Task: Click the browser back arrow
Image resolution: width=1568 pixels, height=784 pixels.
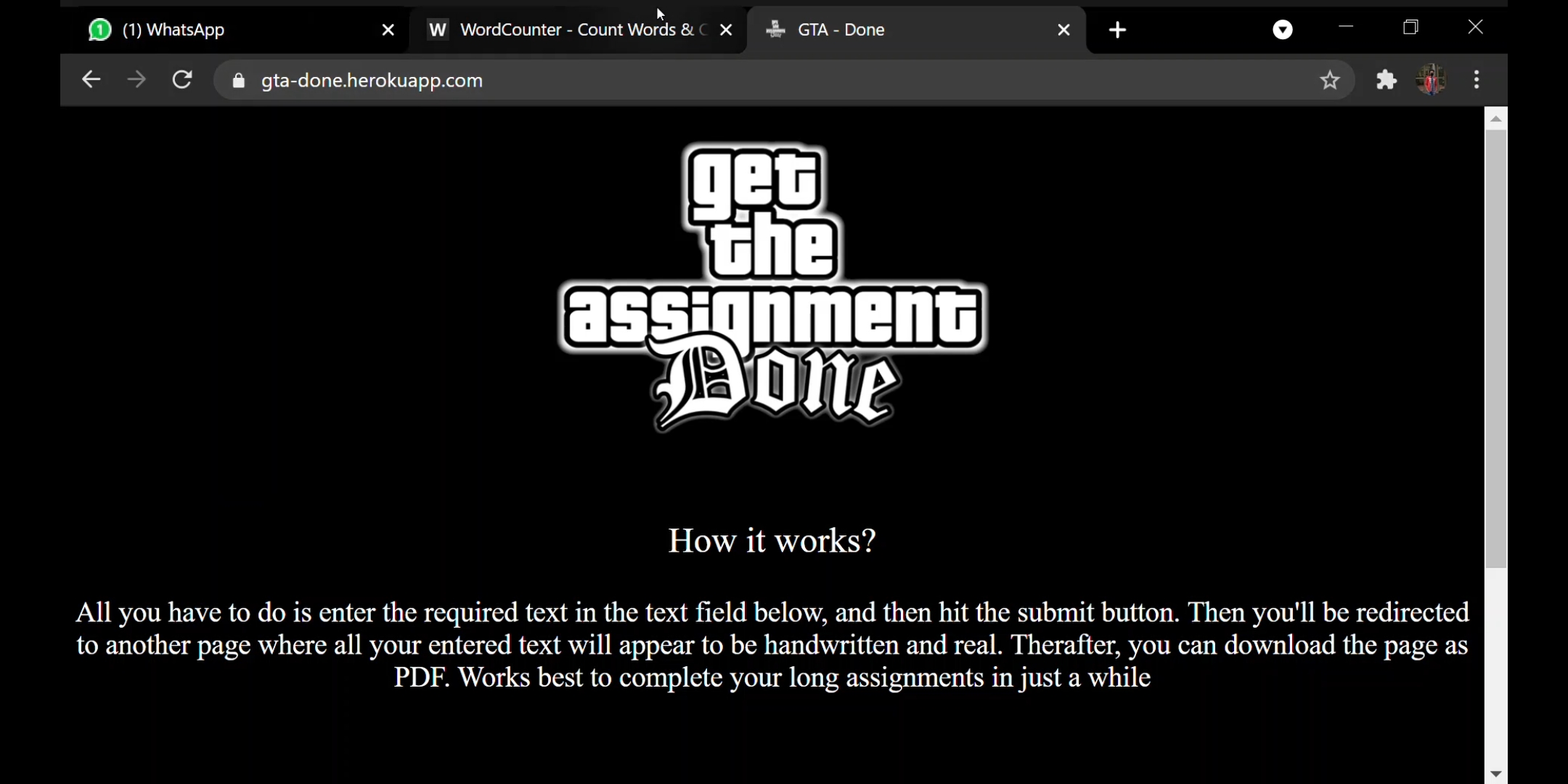Action: pyautogui.click(x=91, y=80)
